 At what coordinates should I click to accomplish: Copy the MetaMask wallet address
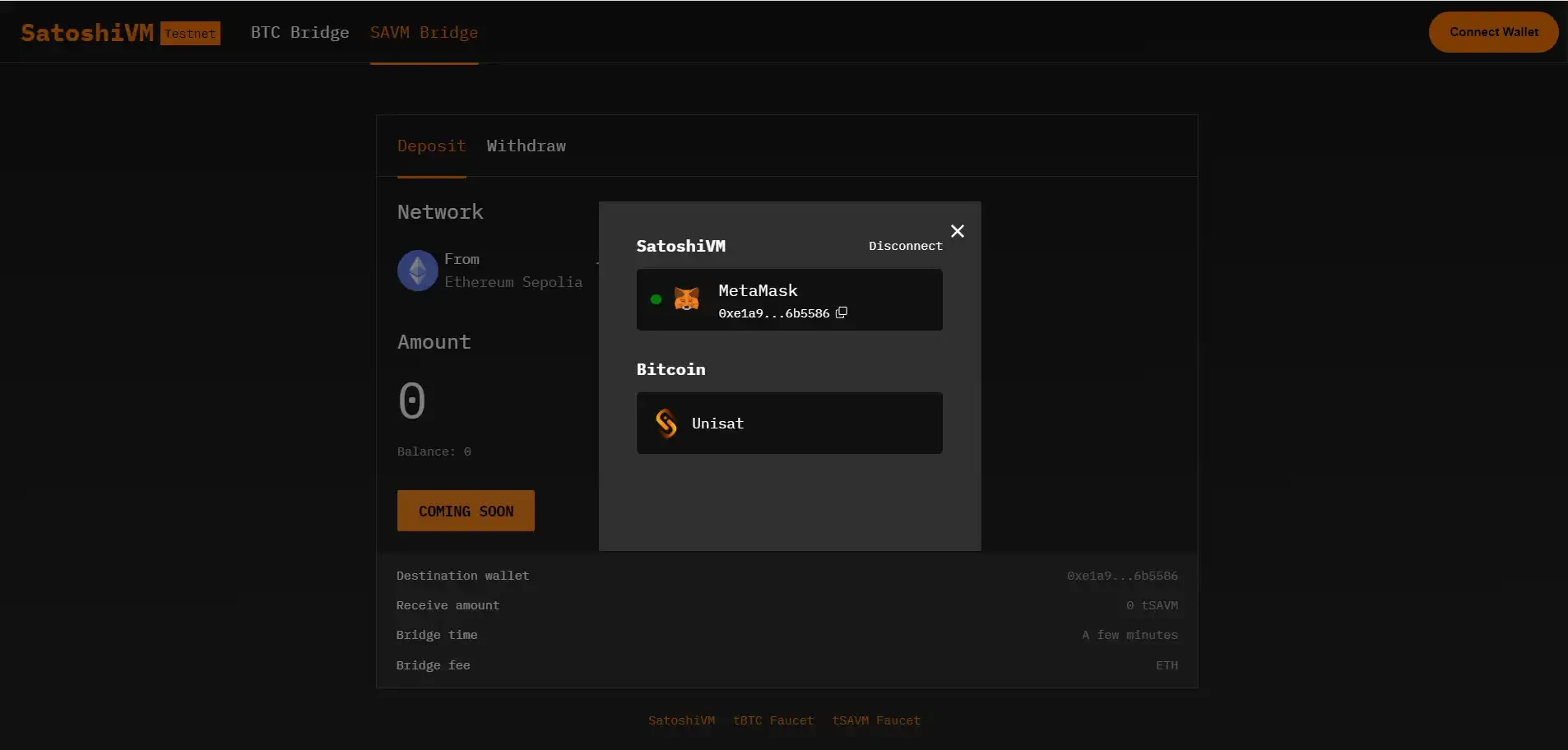coord(841,312)
